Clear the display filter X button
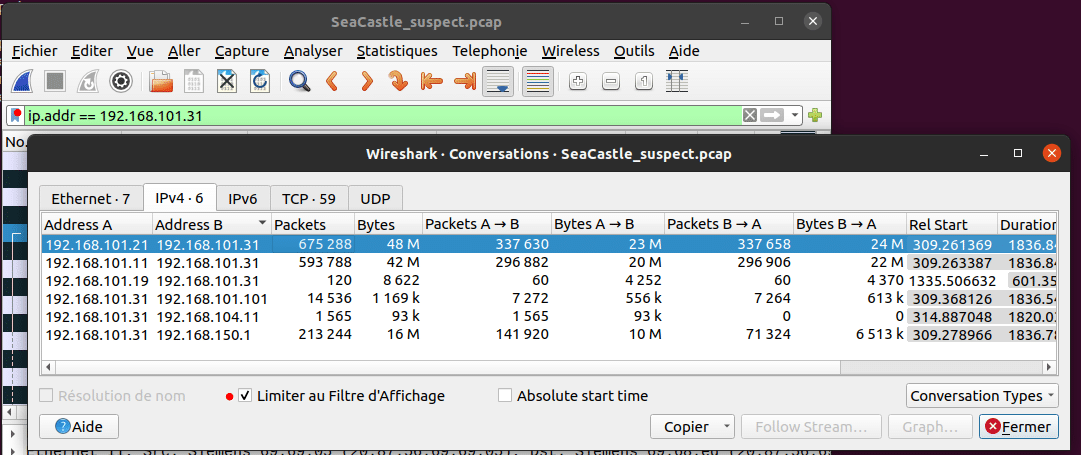This screenshot has width=1081, height=455. pos(749,115)
